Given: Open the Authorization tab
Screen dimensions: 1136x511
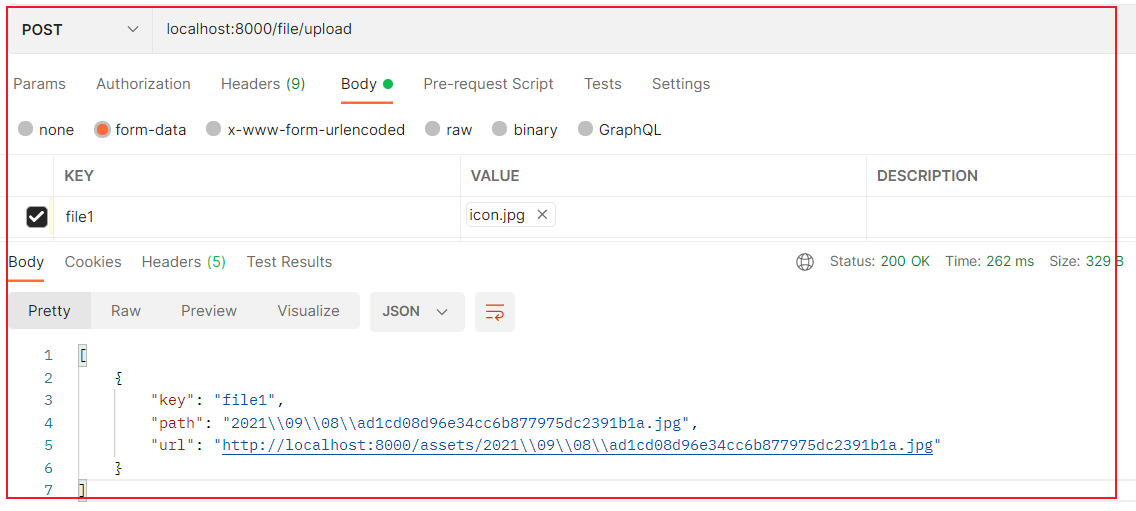Looking at the screenshot, I should [x=143, y=84].
